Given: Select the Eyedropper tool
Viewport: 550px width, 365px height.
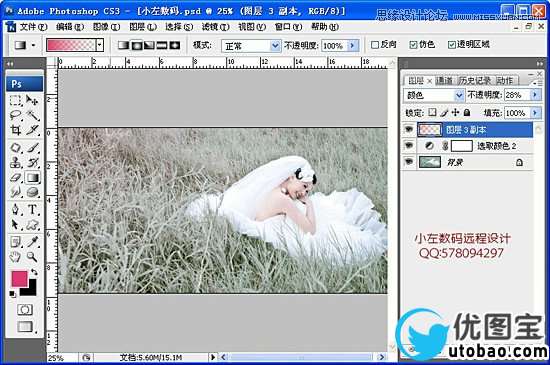Looking at the screenshot, I should click(32, 242).
